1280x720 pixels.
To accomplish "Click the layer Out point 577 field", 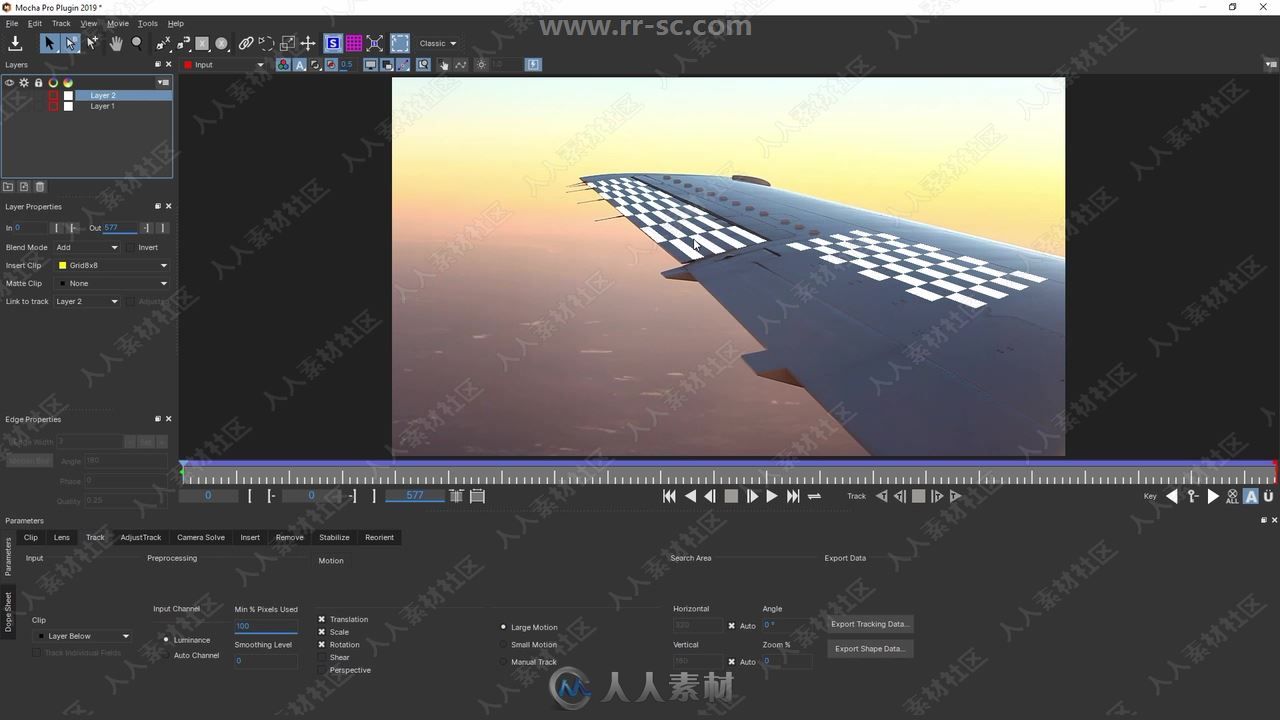I will pos(120,228).
